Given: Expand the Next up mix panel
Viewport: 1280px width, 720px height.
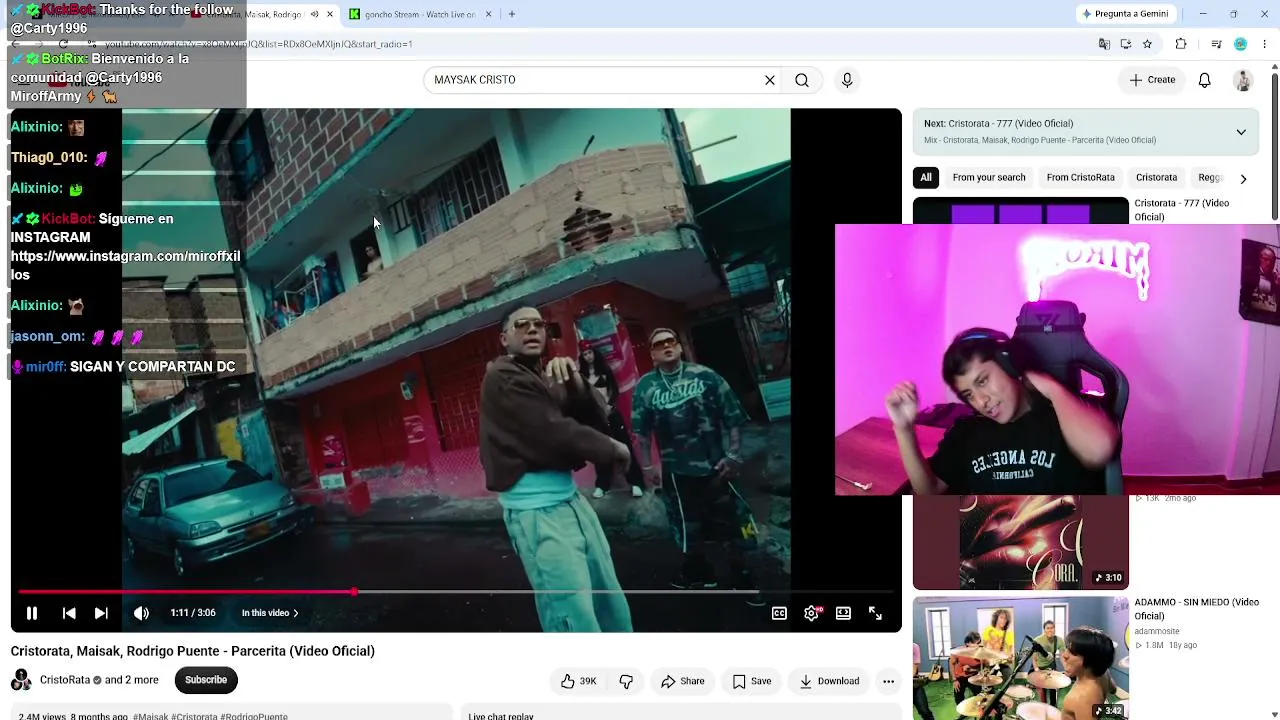Looking at the screenshot, I should (1241, 132).
